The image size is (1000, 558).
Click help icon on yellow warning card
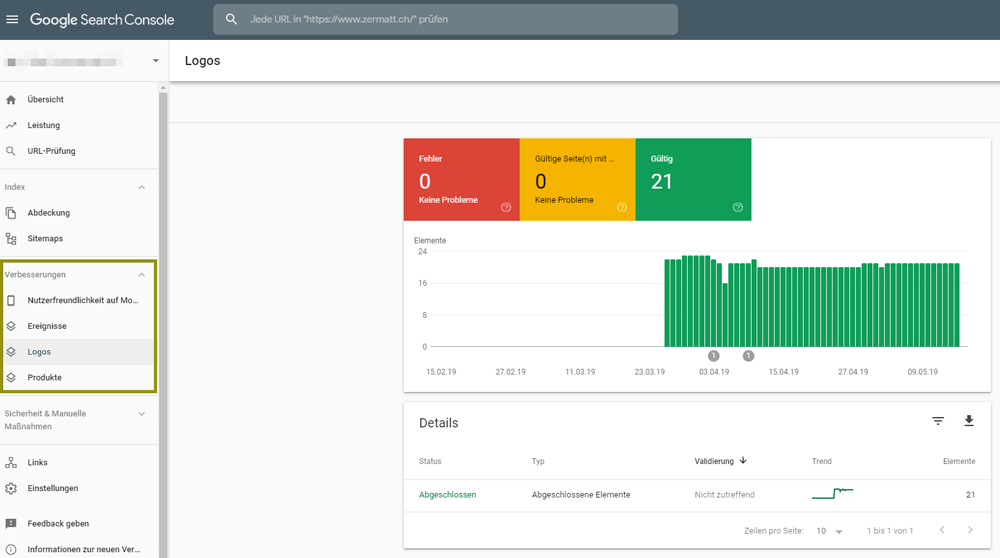coord(621,207)
